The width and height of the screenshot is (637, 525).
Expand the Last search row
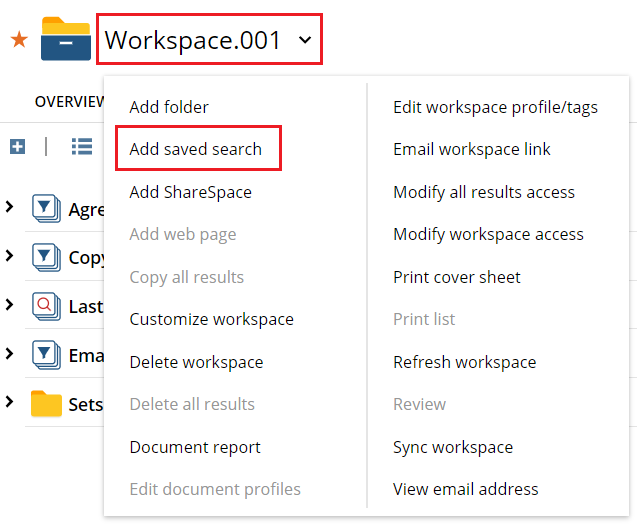click(9, 305)
